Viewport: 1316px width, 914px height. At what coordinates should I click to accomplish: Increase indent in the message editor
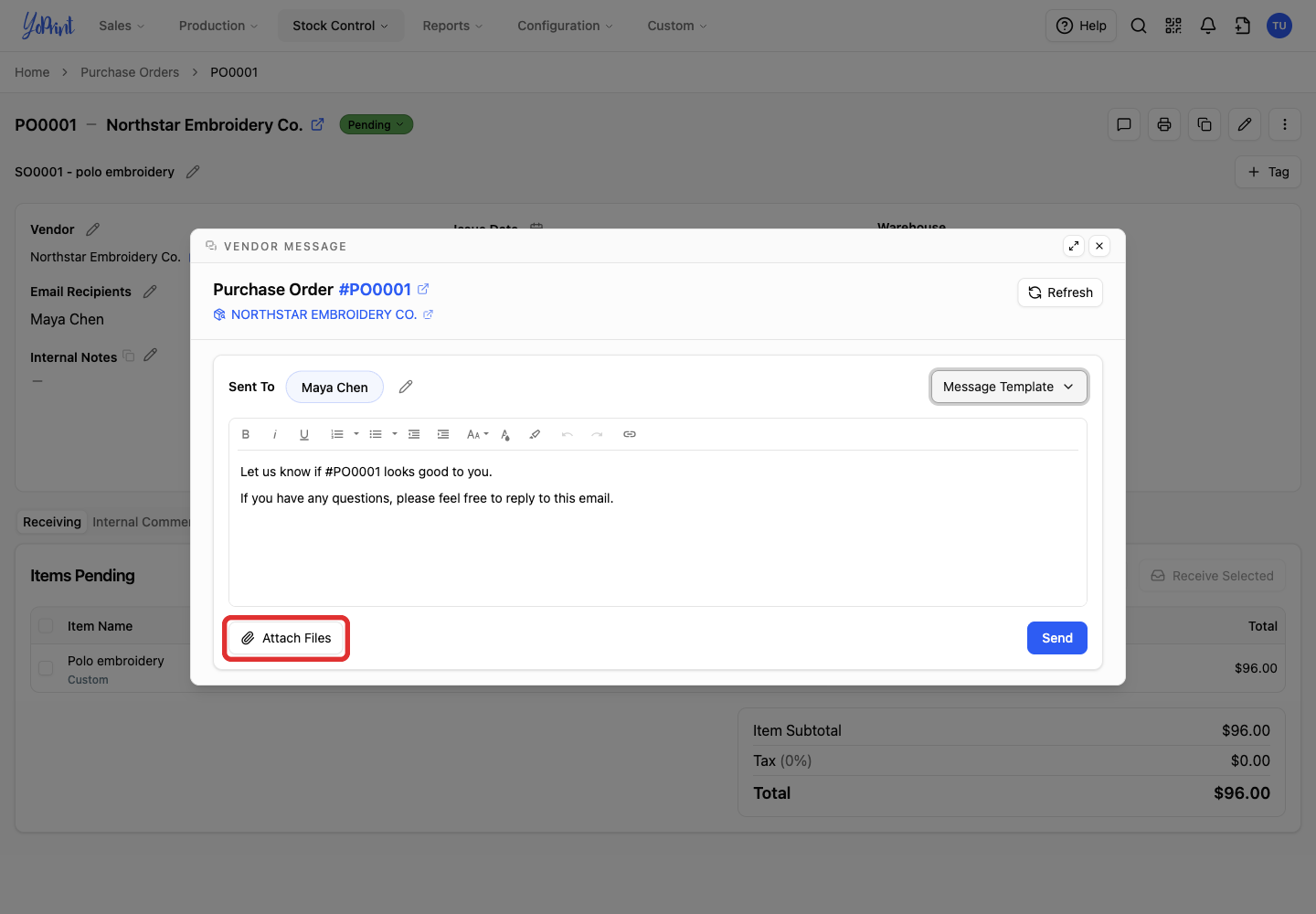(443, 434)
